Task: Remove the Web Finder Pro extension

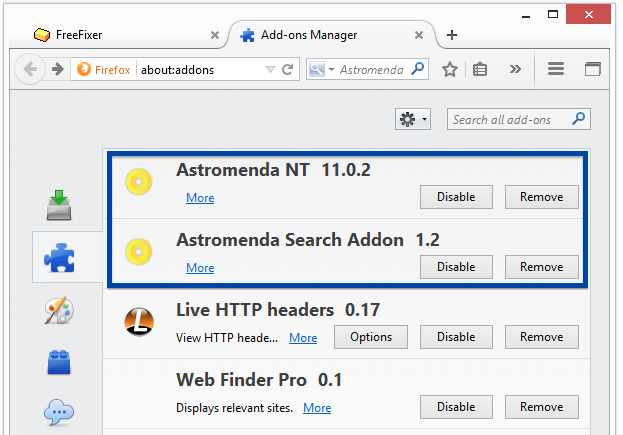Action: tap(542, 407)
